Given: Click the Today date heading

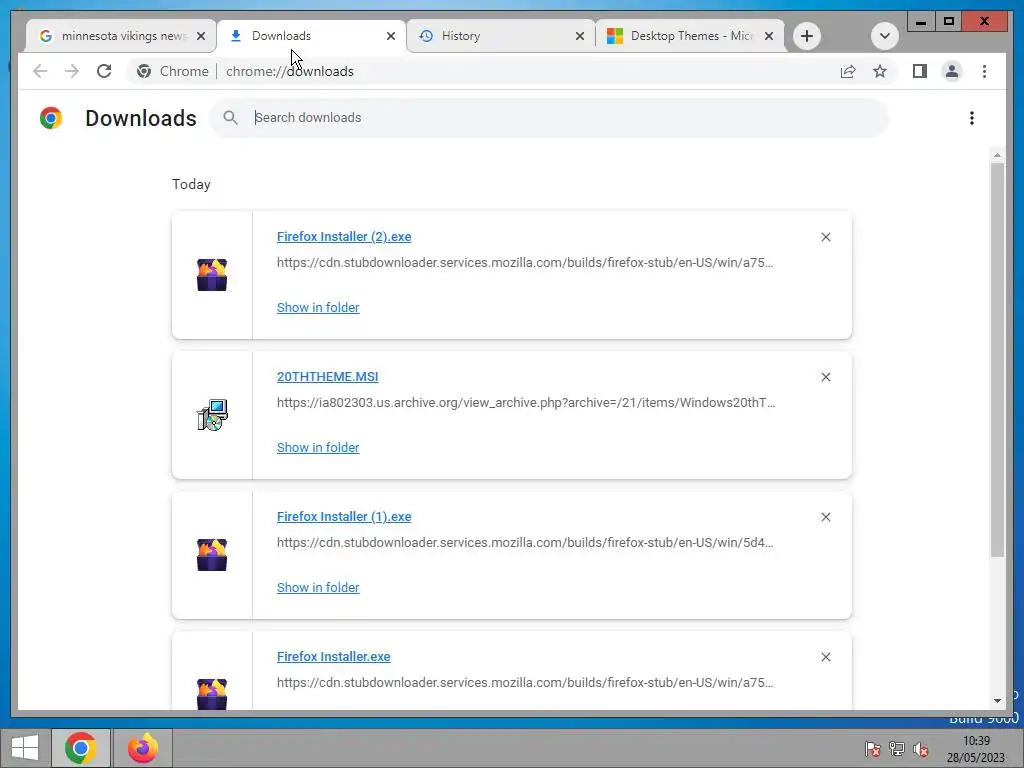Looking at the screenshot, I should [191, 184].
